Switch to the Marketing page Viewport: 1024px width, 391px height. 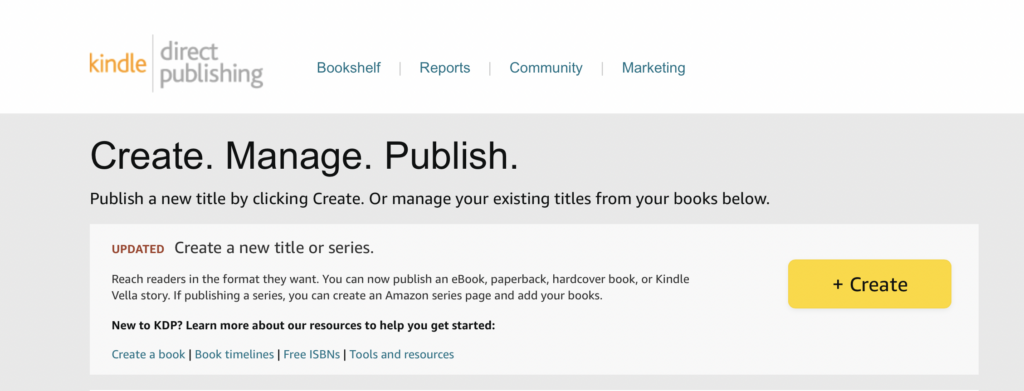coord(654,68)
